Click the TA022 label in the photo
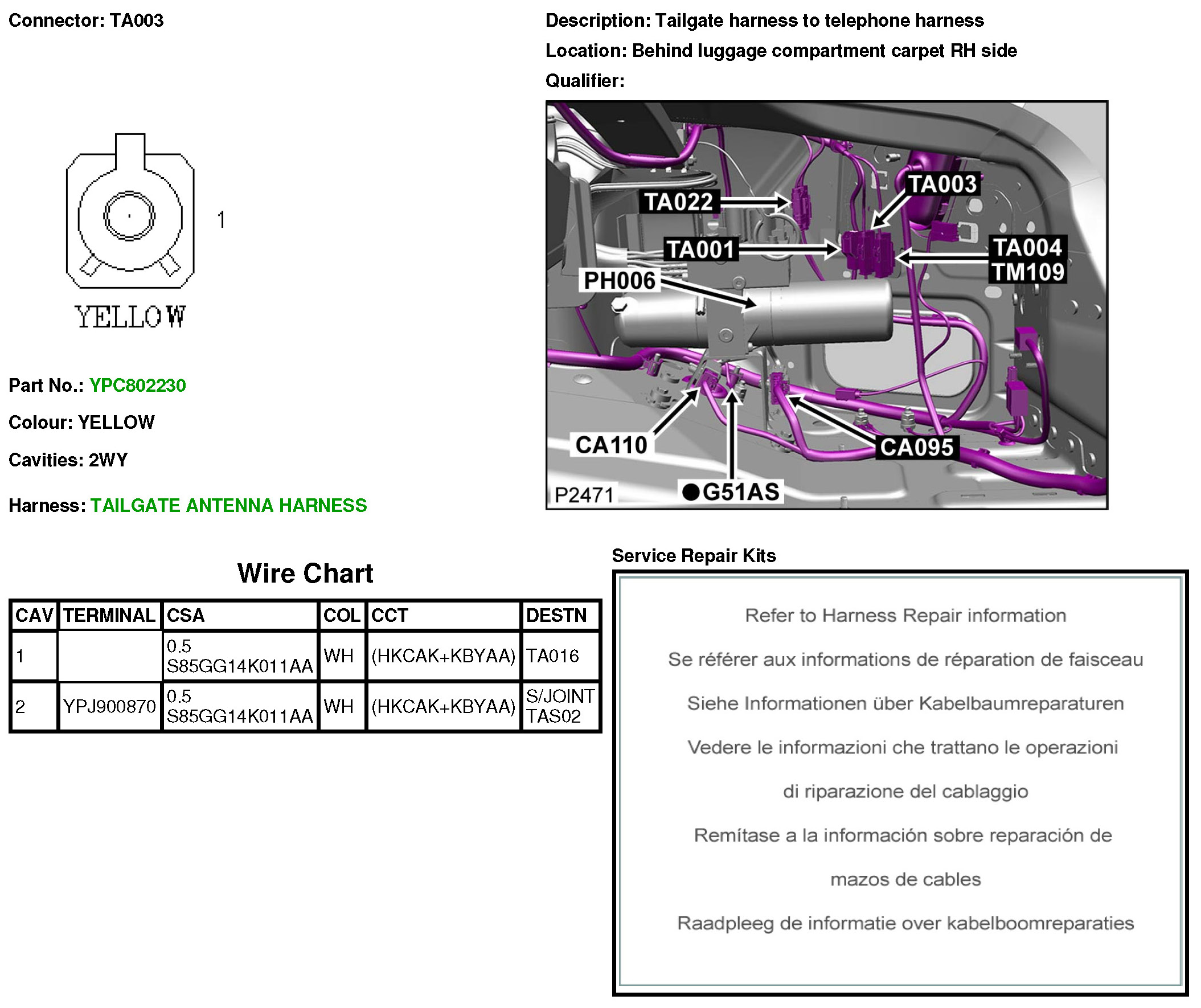Image resolution: width=1201 pixels, height=1008 pixels. tap(678, 202)
